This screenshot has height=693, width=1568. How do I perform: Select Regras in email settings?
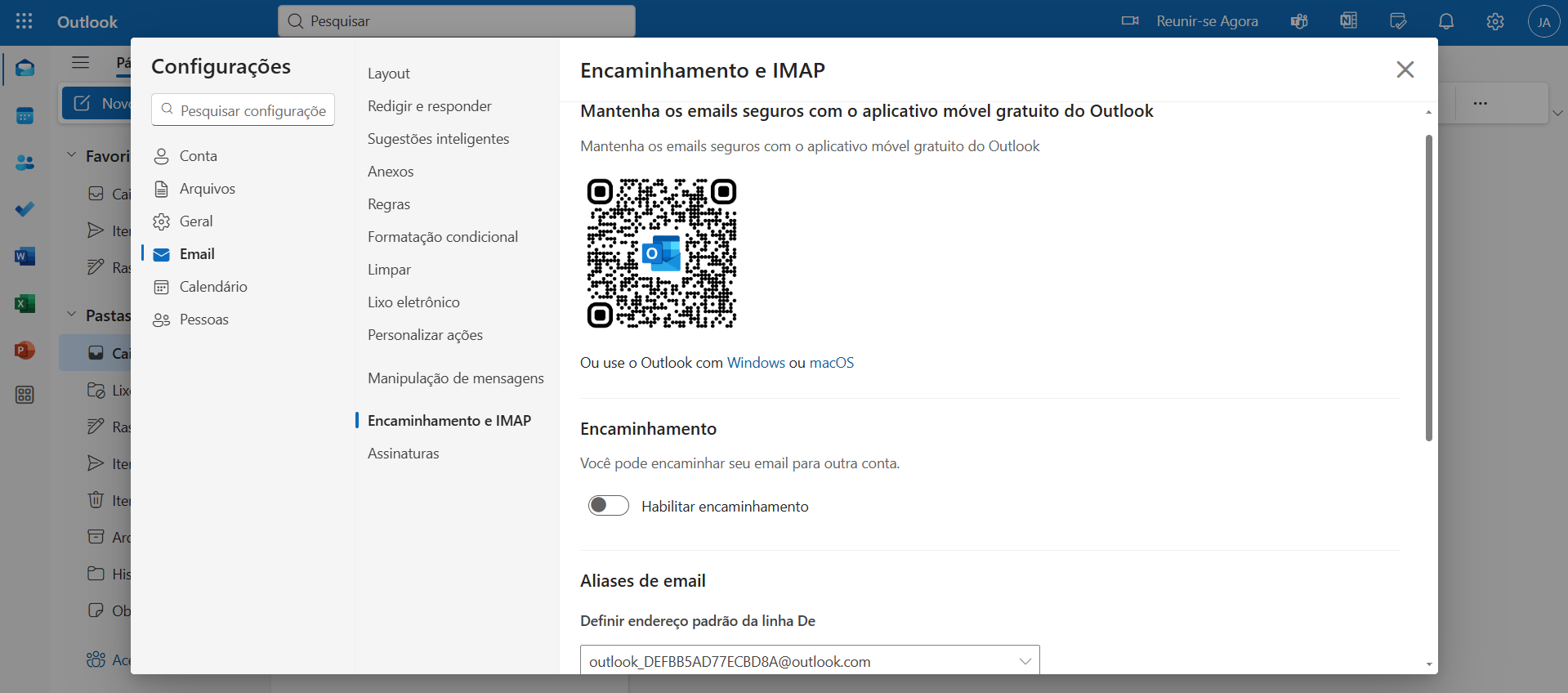point(389,204)
